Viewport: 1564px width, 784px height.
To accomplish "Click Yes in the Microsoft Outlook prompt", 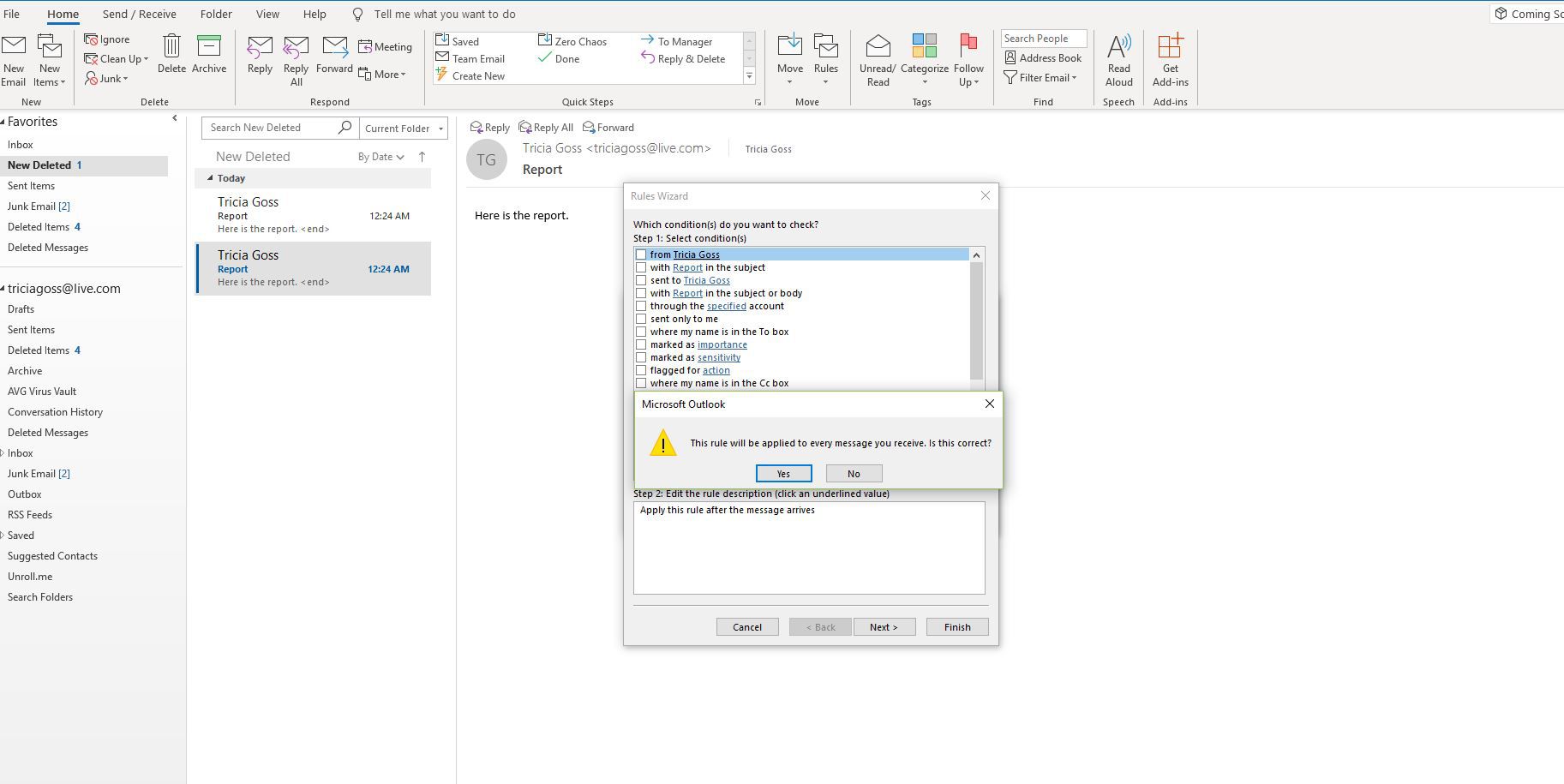I will pos(783,474).
